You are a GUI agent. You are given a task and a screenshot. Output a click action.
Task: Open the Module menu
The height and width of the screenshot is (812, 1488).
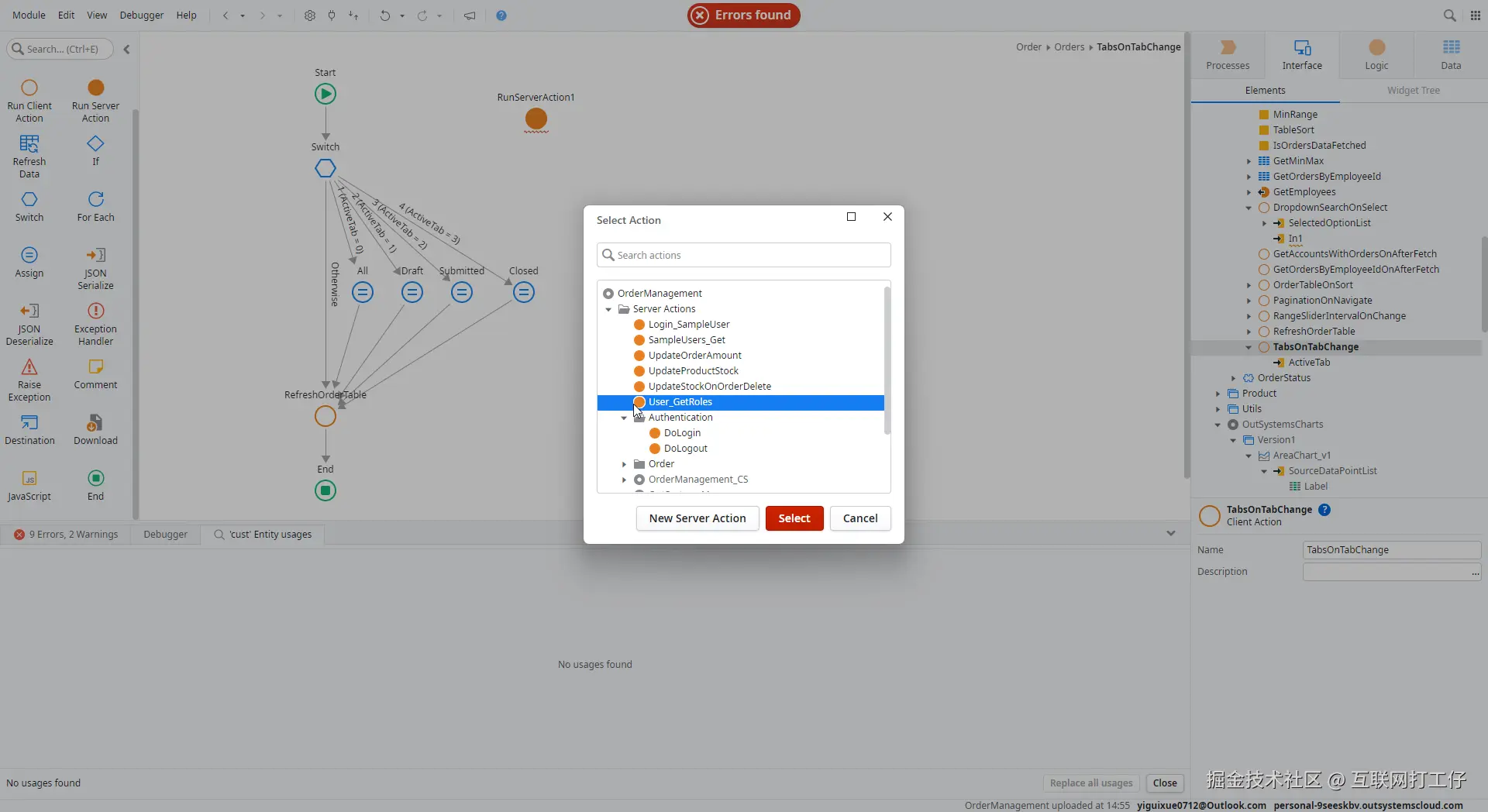(x=29, y=15)
